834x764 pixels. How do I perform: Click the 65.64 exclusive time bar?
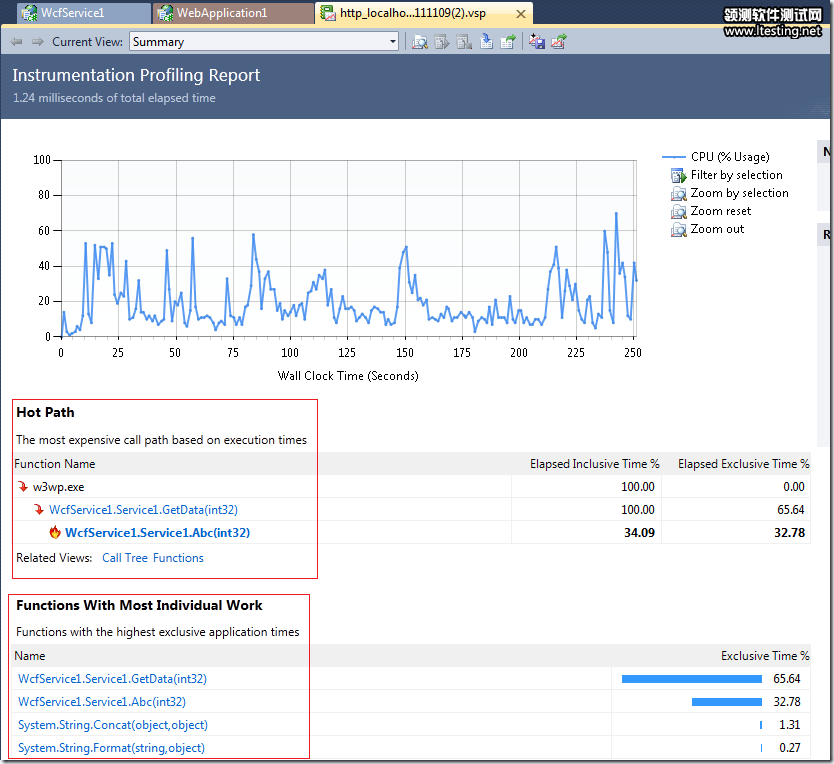(x=691, y=679)
